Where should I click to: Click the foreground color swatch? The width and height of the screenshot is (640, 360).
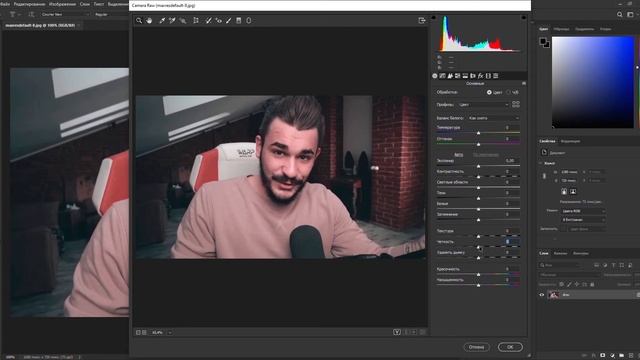(543, 41)
